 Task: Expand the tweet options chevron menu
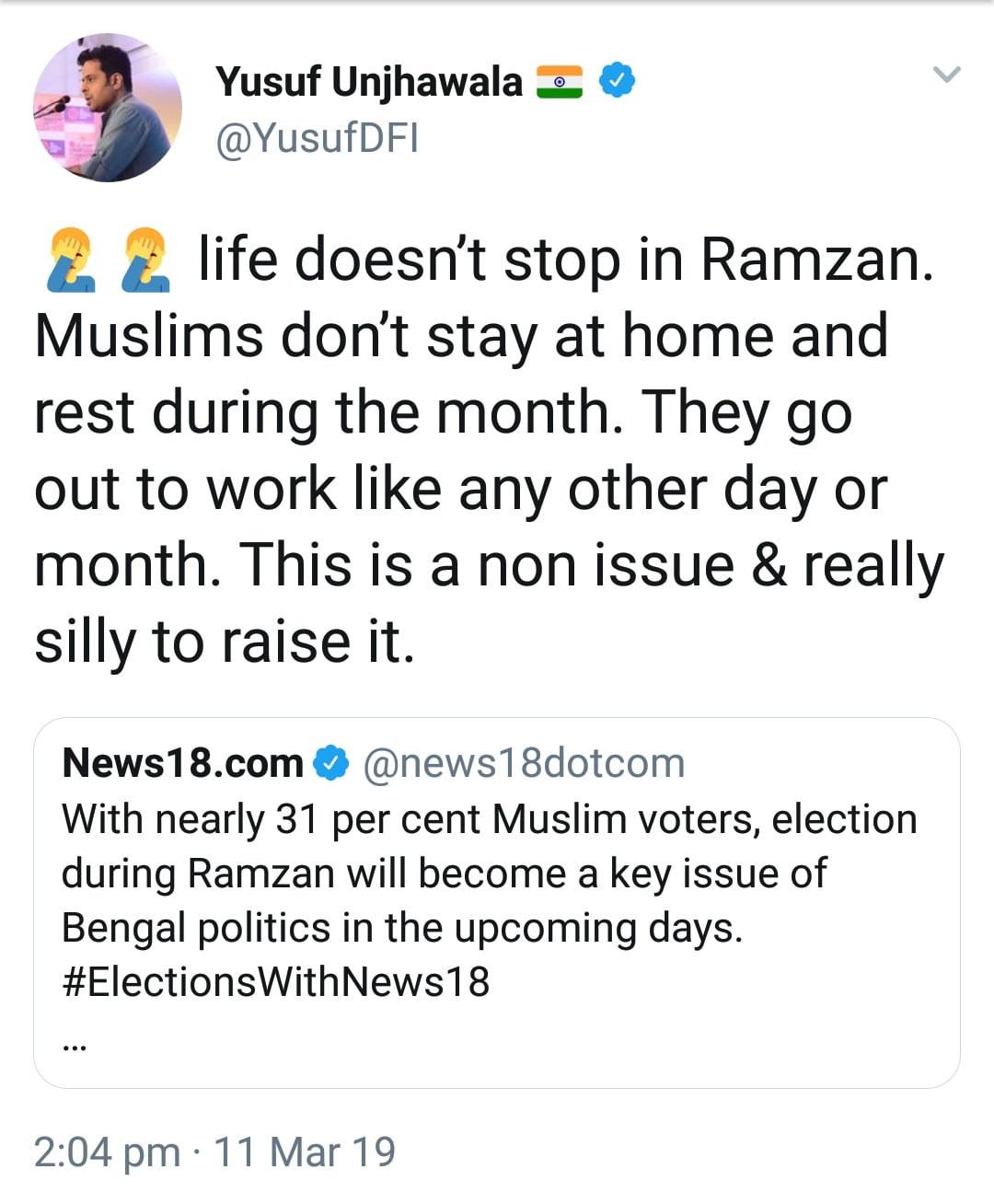point(946,75)
